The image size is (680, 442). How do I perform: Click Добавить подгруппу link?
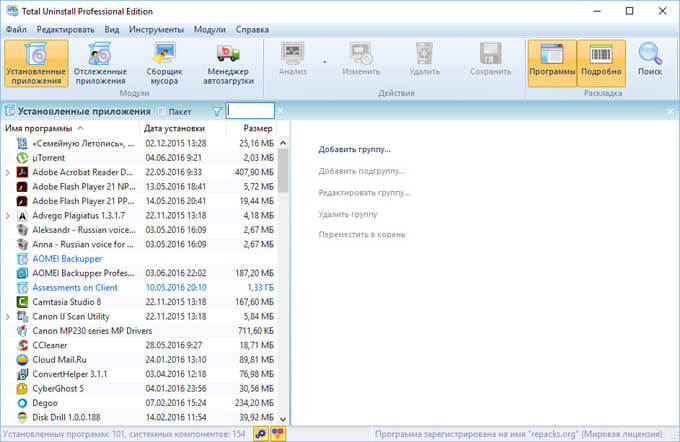(x=361, y=171)
